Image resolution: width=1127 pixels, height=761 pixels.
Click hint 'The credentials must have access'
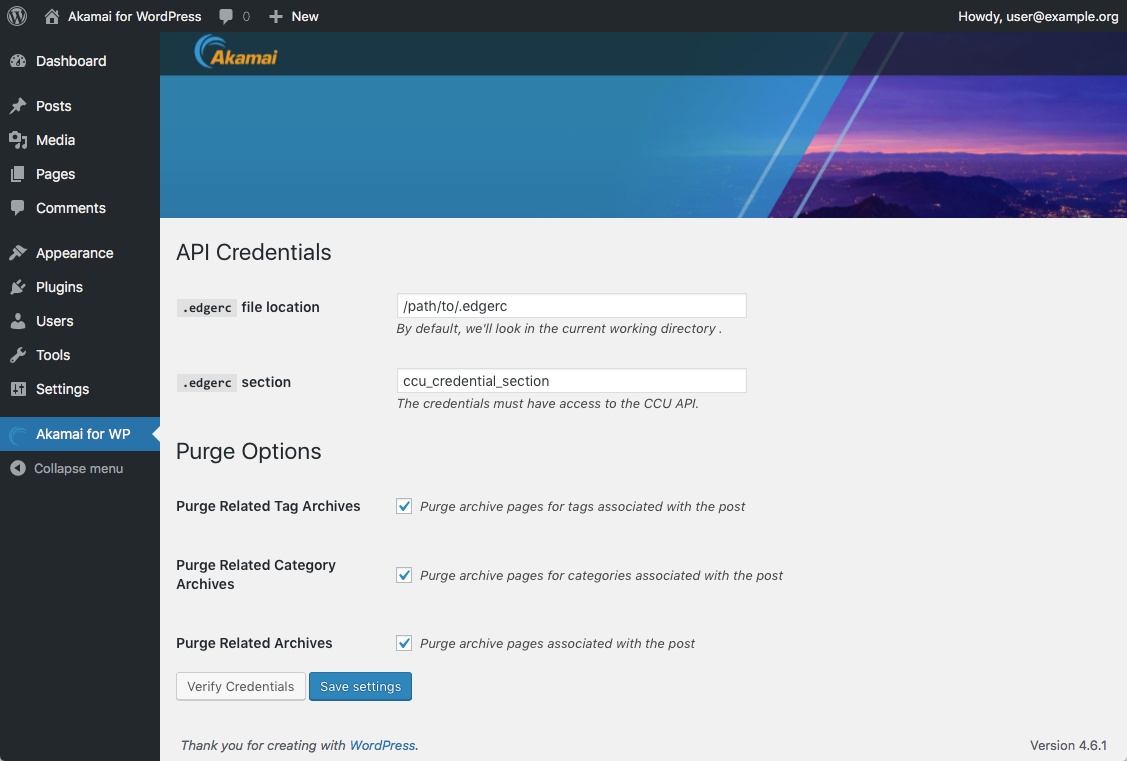(x=548, y=404)
